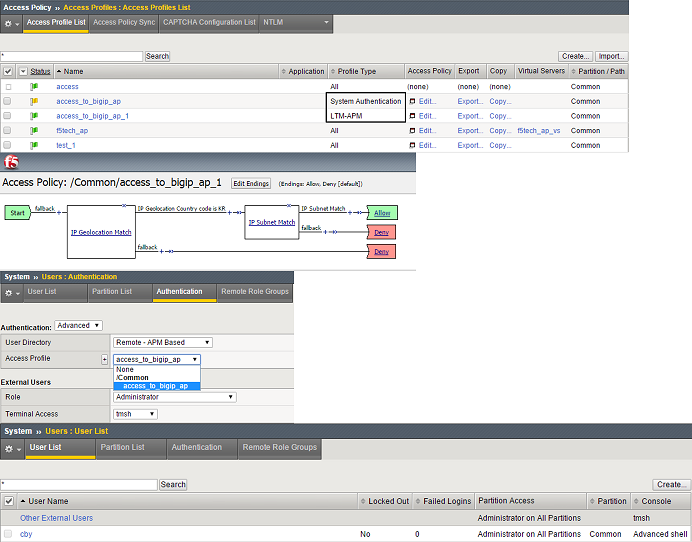The width and height of the screenshot is (692, 542).
Task: Open gear menu in Users Authentication bar
Action: tap(11, 292)
